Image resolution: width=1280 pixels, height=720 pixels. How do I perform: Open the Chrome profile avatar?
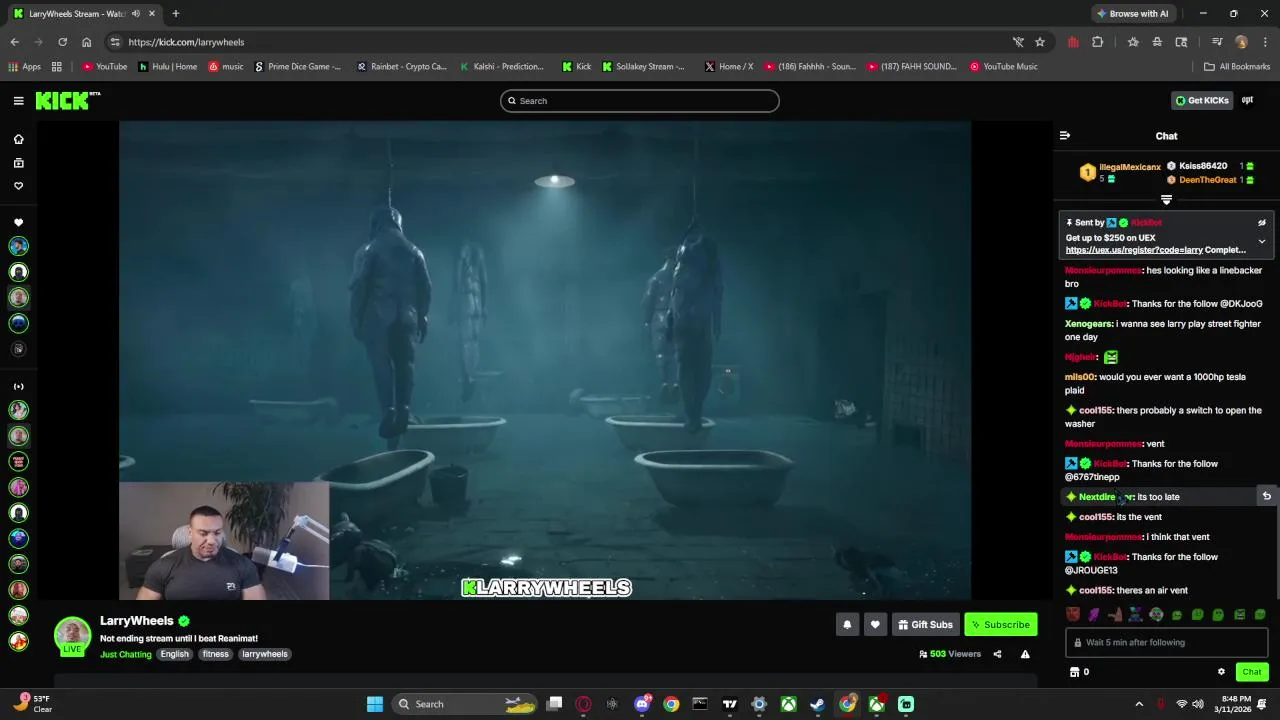tap(1241, 42)
